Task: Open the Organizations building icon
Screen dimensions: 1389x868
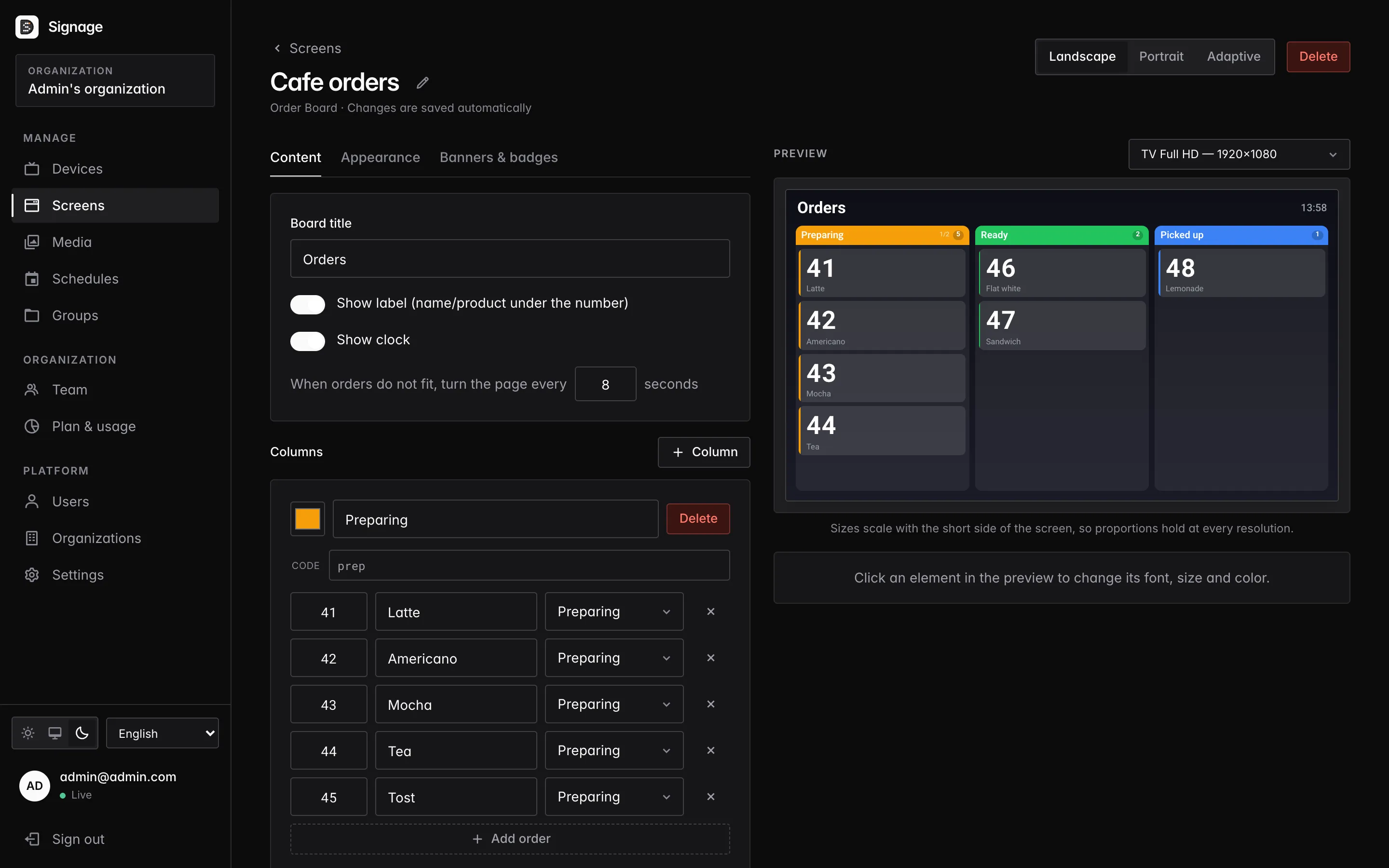Action: coord(31,539)
